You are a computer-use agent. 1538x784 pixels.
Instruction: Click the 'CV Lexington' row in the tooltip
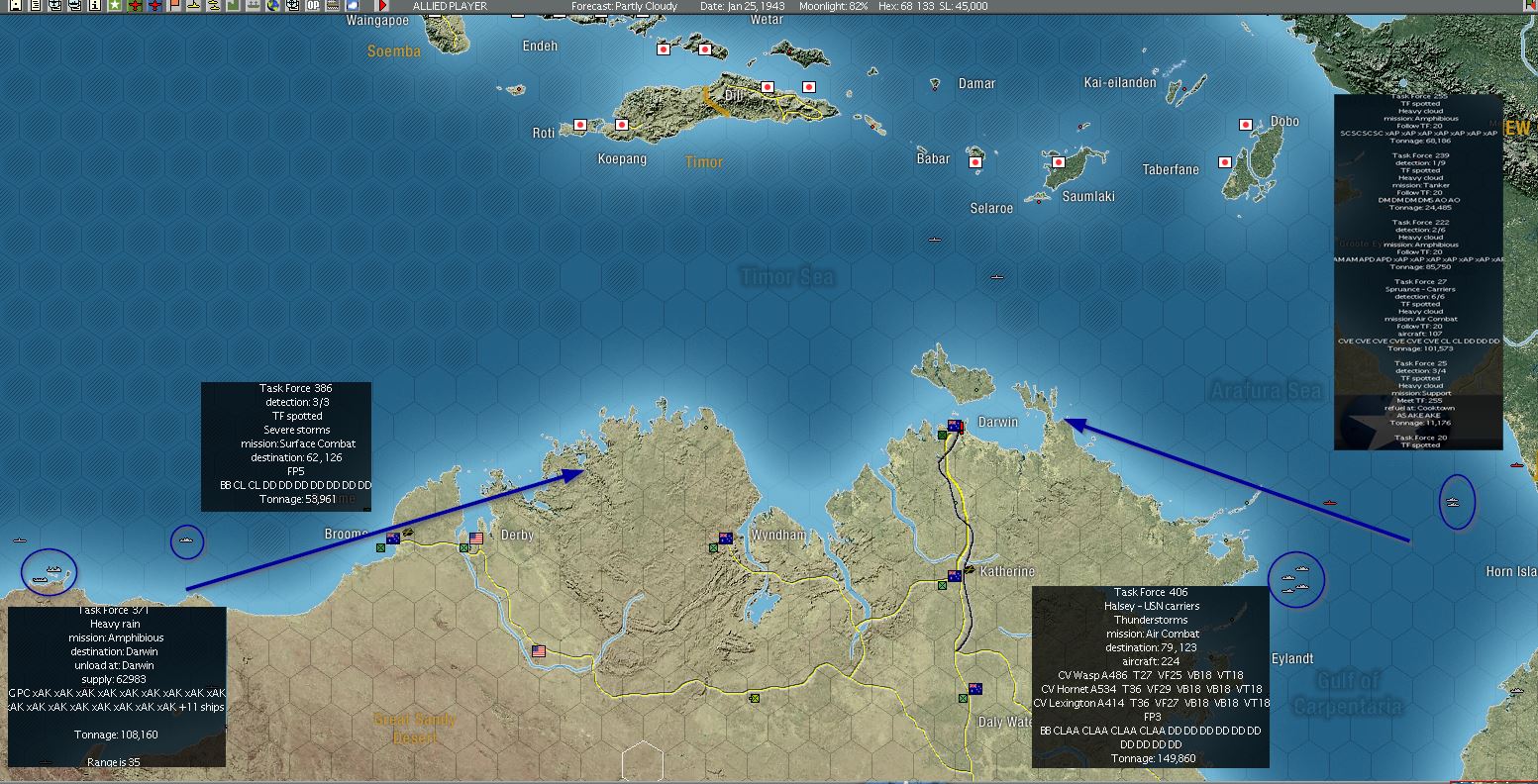point(1152,703)
